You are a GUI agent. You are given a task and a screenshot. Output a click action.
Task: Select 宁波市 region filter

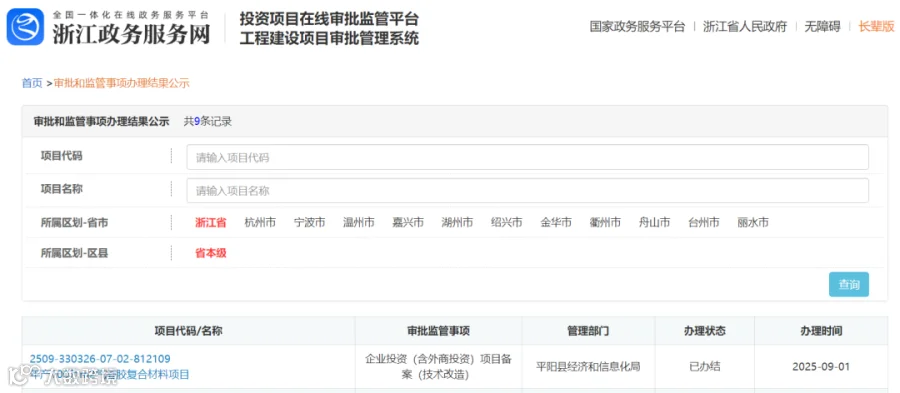click(309, 223)
